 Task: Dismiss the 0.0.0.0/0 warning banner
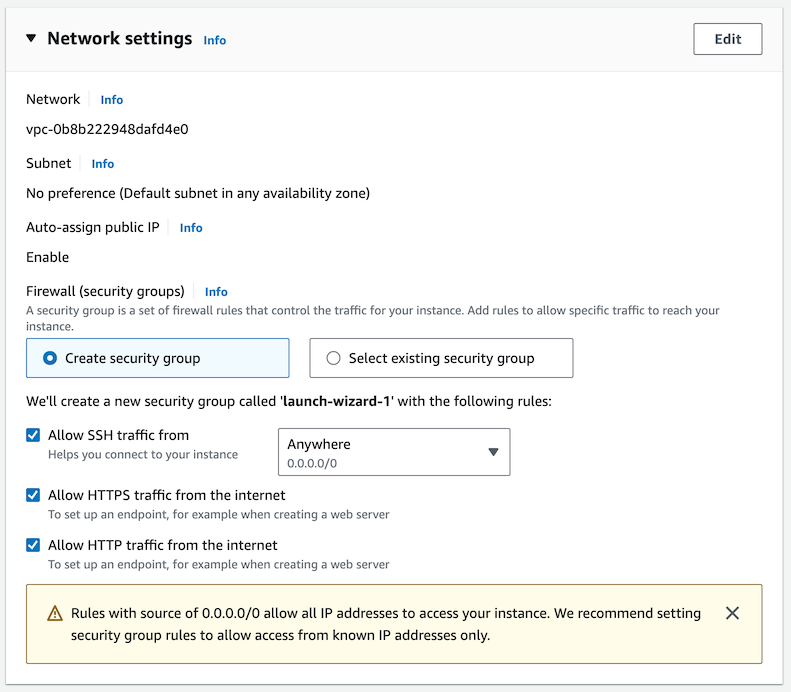click(x=732, y=613)
